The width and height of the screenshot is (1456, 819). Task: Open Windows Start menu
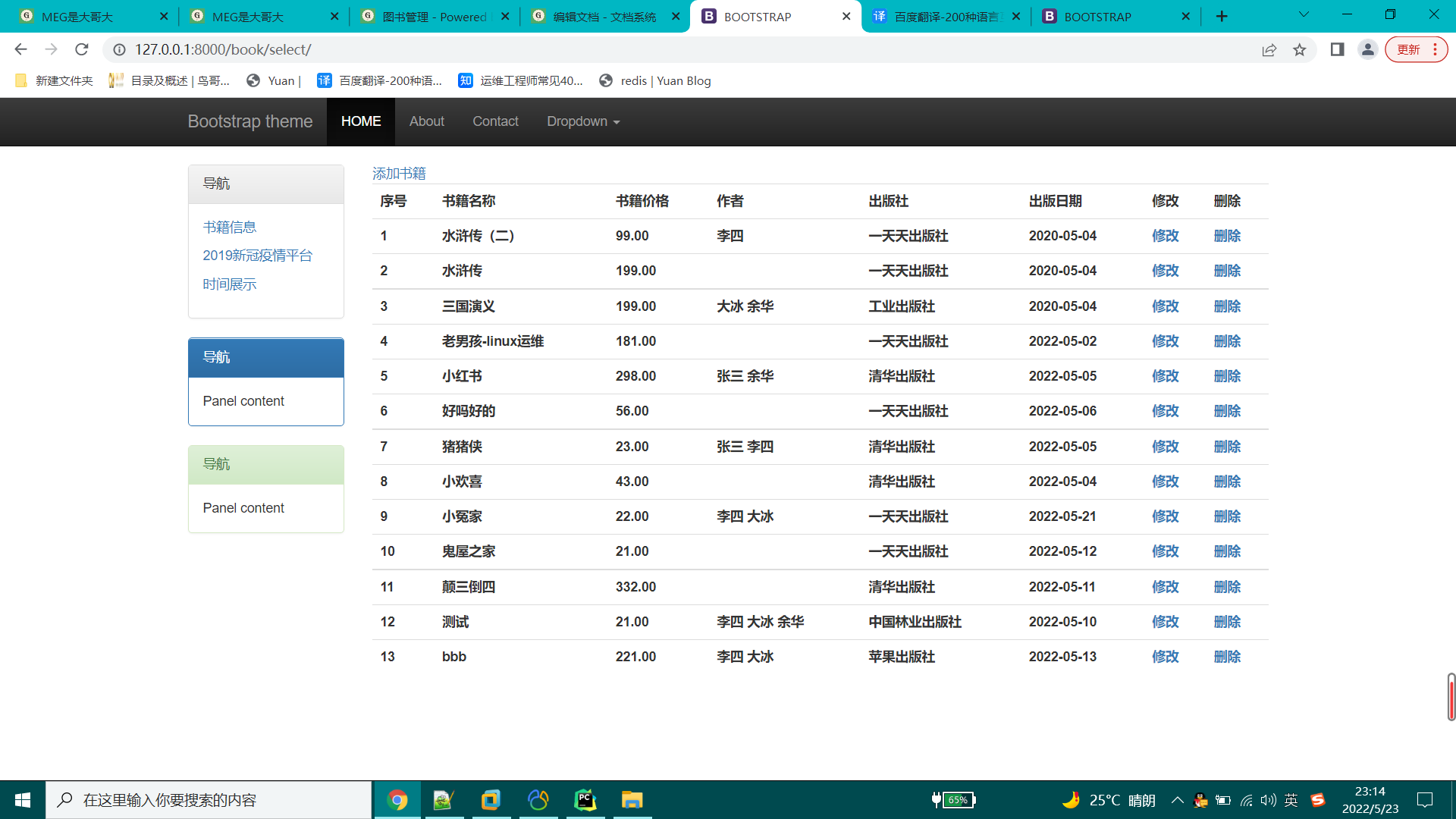tap(22, 800)
